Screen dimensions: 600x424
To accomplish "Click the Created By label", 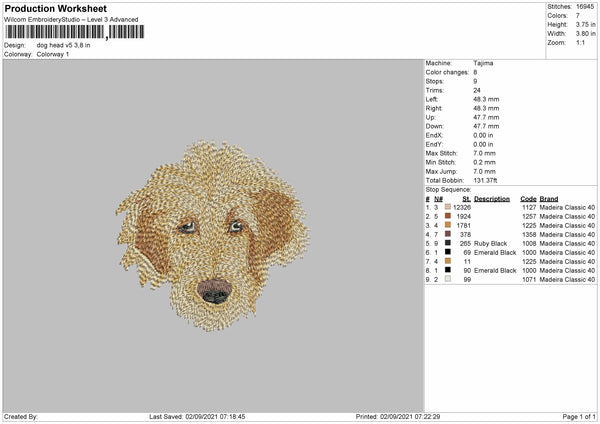I will pyautogui.click(x=21, y=417).
